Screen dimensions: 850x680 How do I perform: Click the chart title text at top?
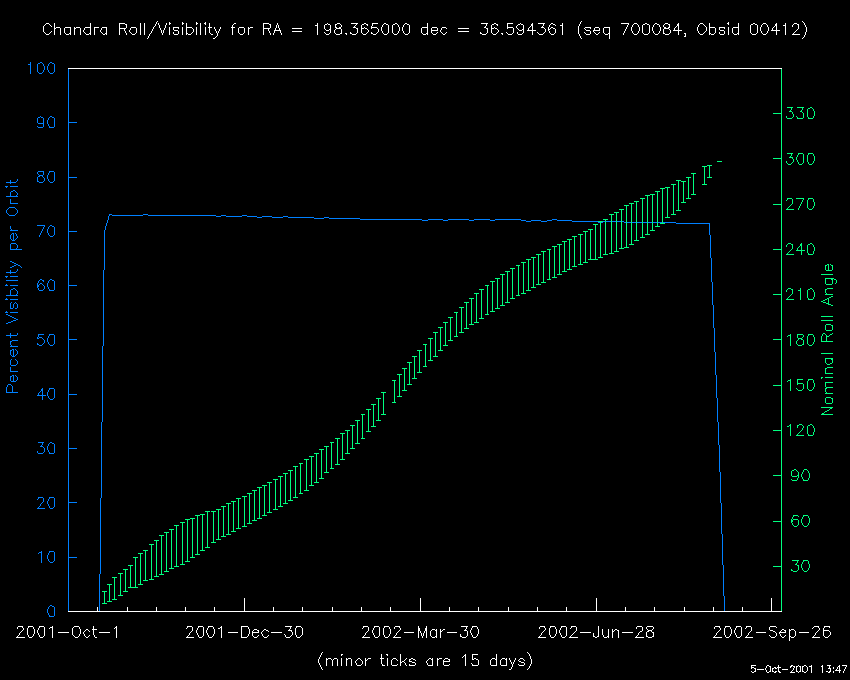[425, 30]
